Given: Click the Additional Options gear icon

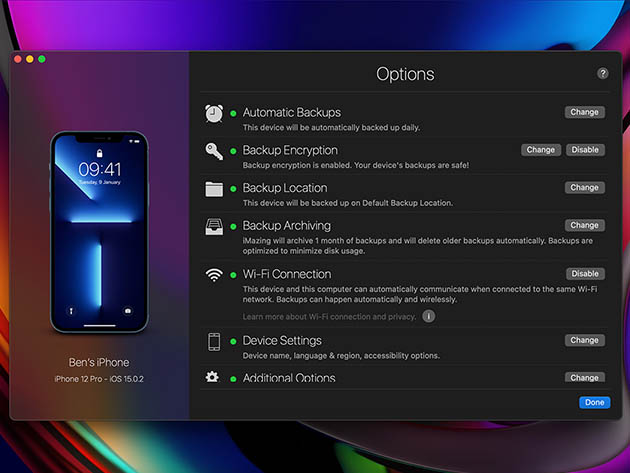Looking at the screenshot, I should click(212, 377).
